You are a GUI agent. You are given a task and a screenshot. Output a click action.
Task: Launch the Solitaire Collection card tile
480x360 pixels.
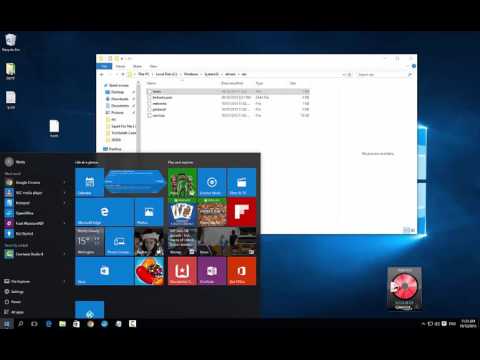tap(182, 212)
